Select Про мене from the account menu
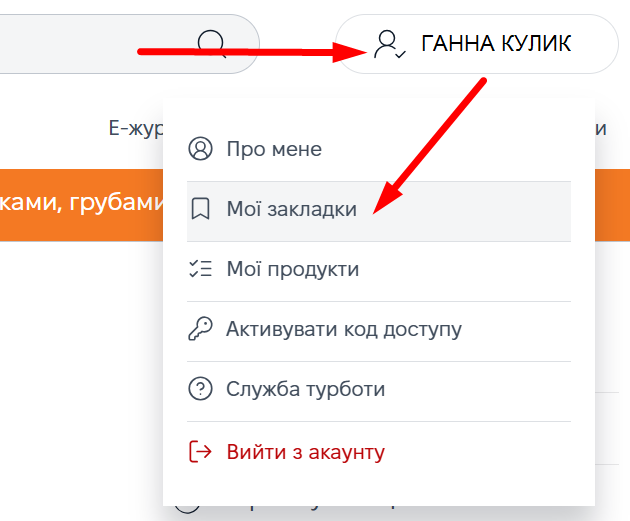Viewport: 630px width, 521px height. tap(274, 149)
